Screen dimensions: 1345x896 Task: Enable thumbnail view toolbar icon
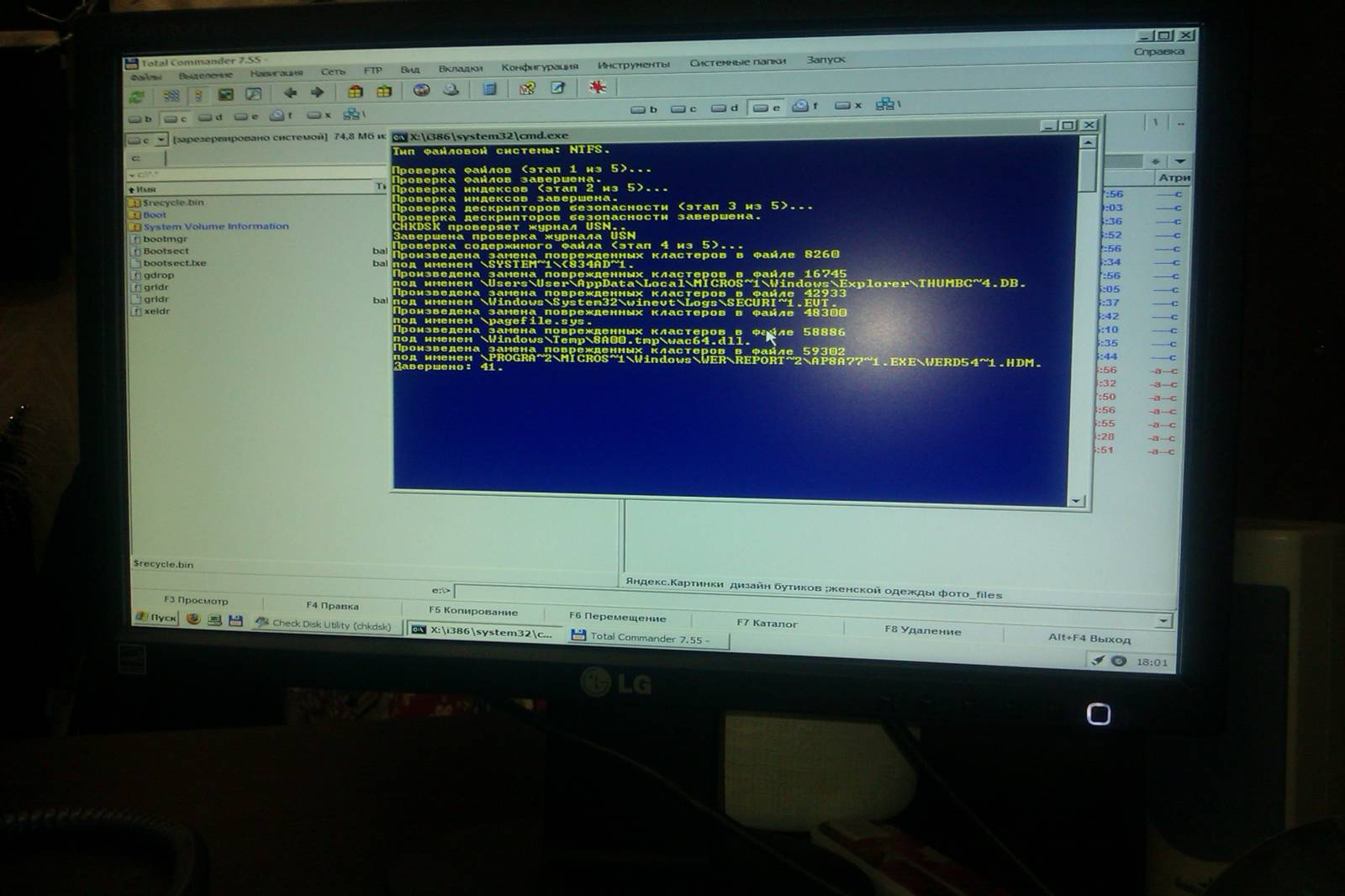click(225, 95)
